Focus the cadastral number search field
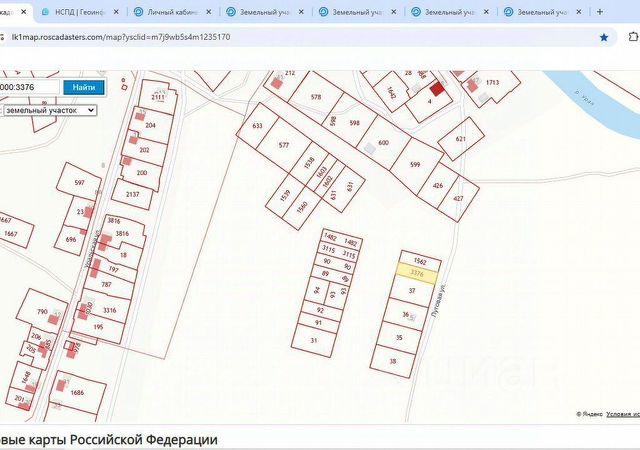This screenshot has height=450, width=640. pos(29,87)
